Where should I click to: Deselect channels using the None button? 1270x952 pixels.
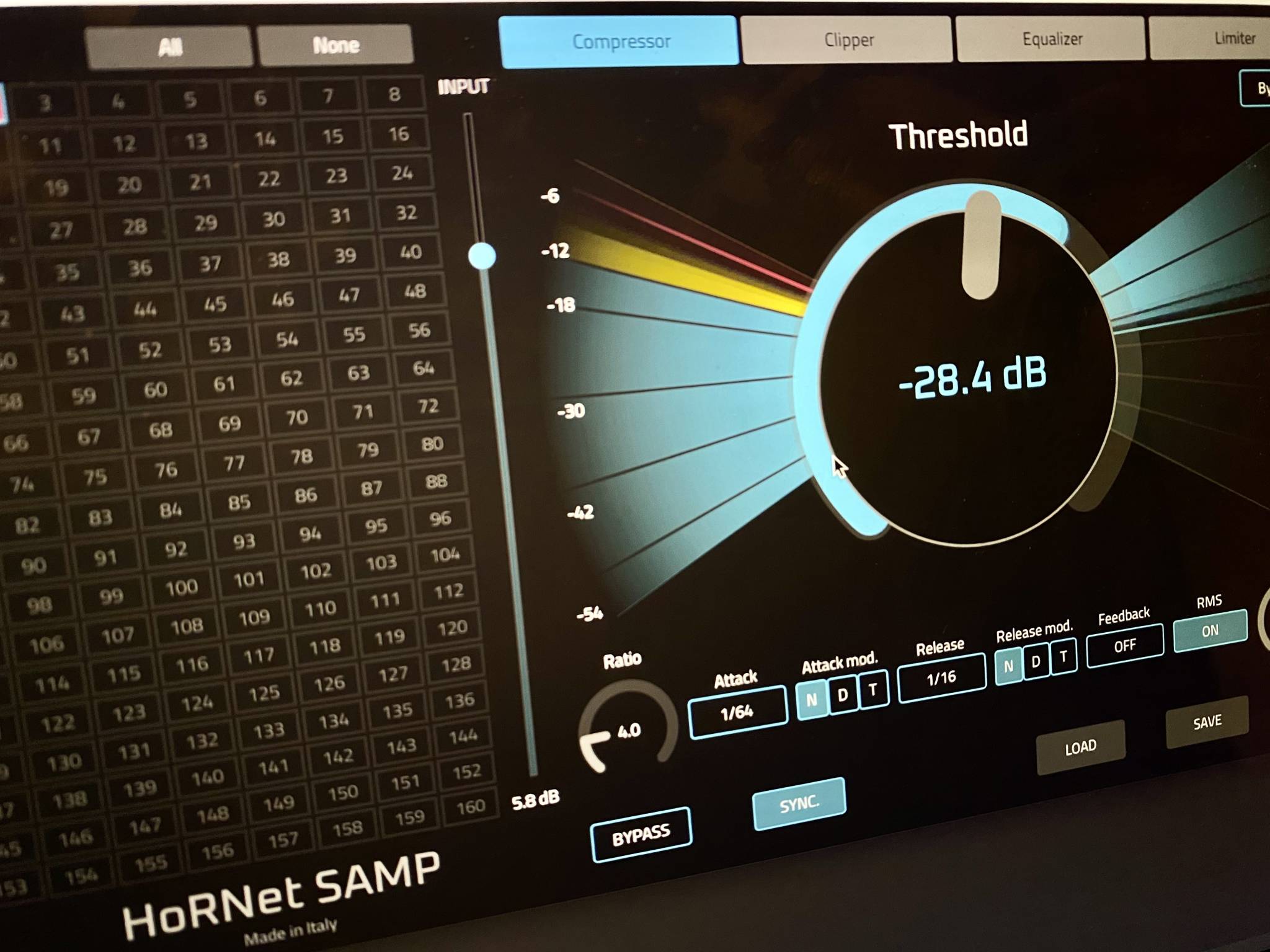pyautogui.click(x=337, y=44)
